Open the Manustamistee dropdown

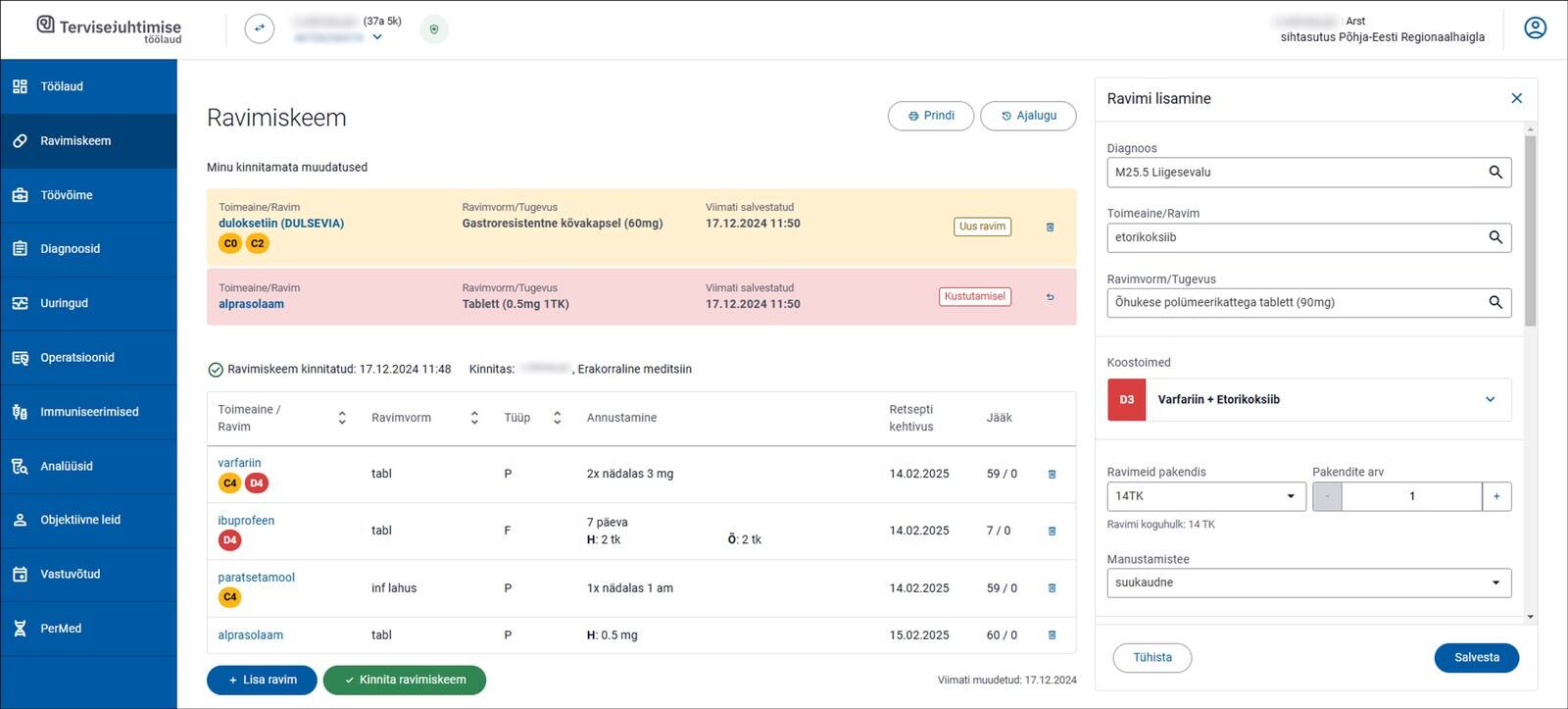point(1308,582)
